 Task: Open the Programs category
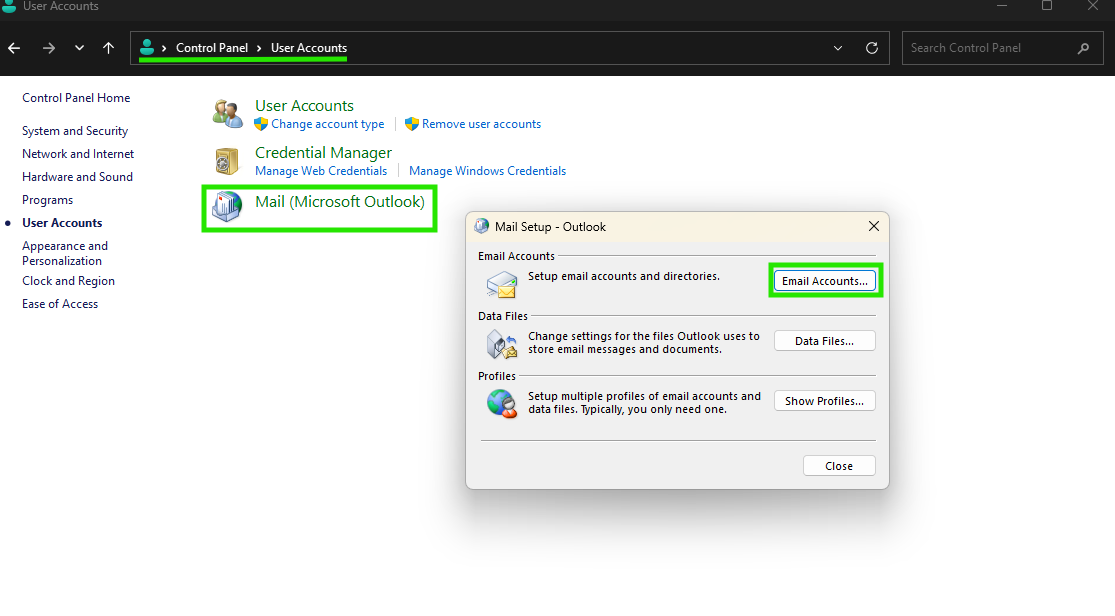point(48,200)
